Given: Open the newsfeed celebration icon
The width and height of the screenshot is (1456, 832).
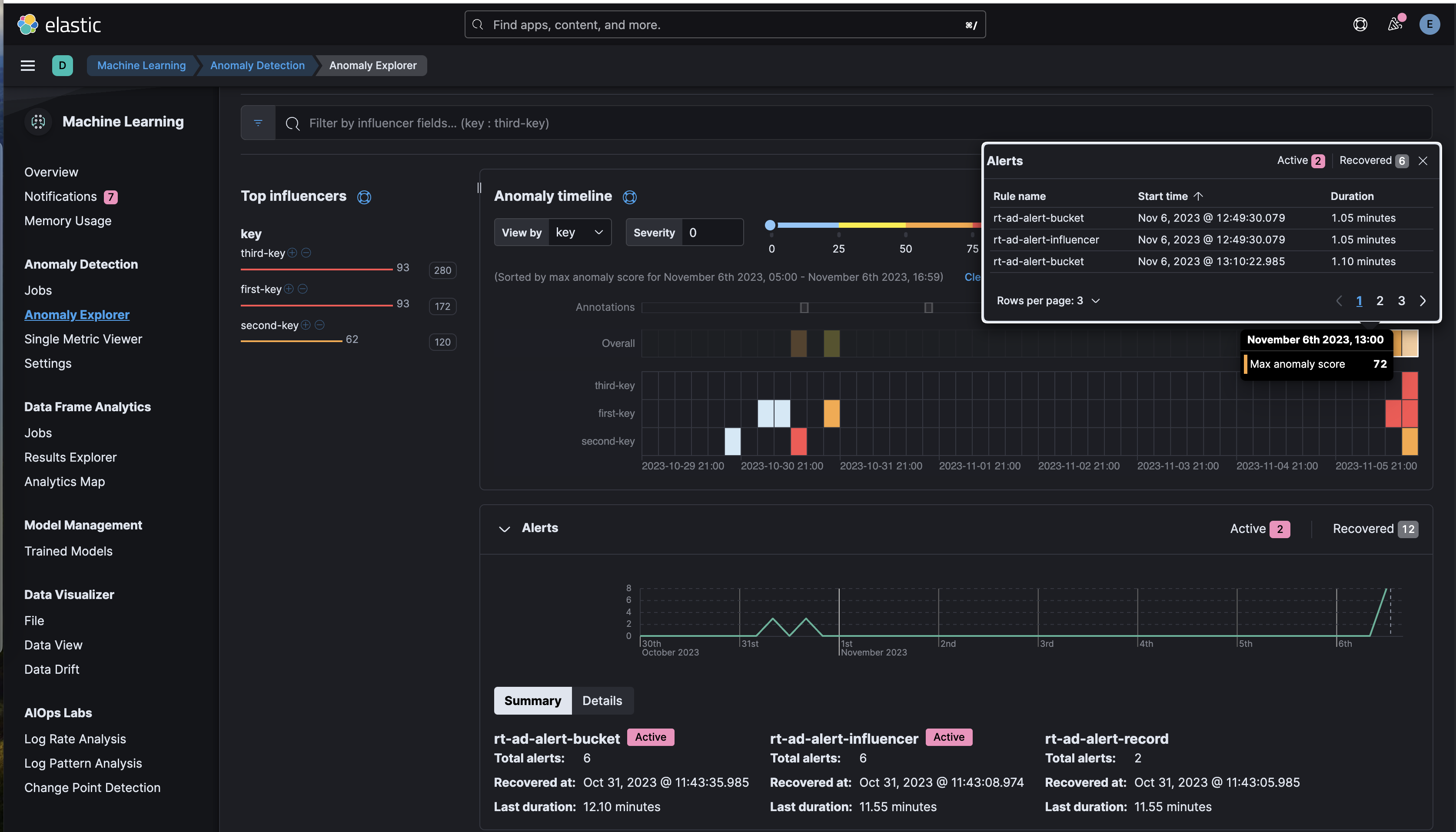Looking at the screenshot, I should tap(1395, 24).
